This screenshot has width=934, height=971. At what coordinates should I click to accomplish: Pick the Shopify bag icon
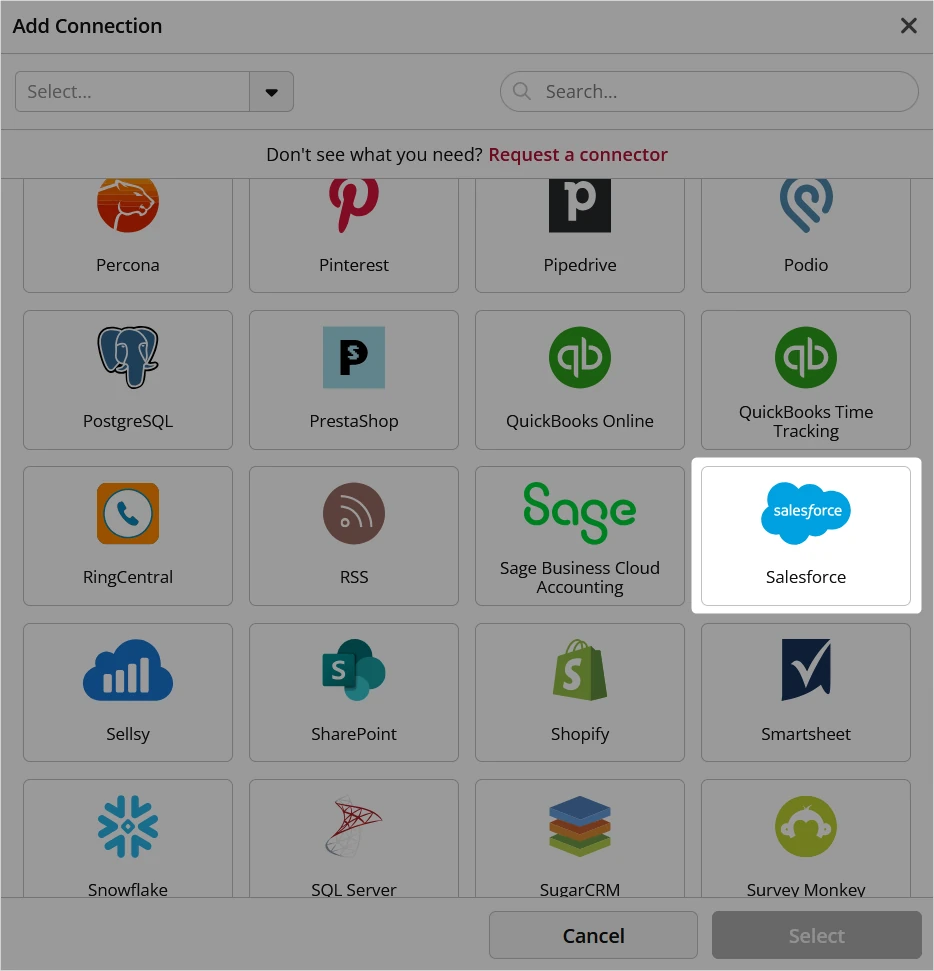coord(580,670)
